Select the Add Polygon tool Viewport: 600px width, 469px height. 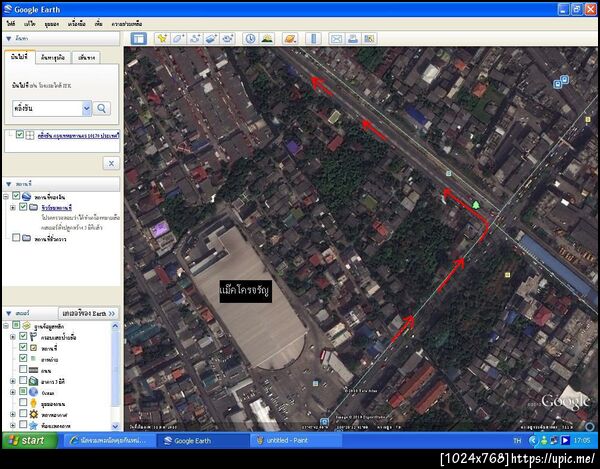pos(178,39)
